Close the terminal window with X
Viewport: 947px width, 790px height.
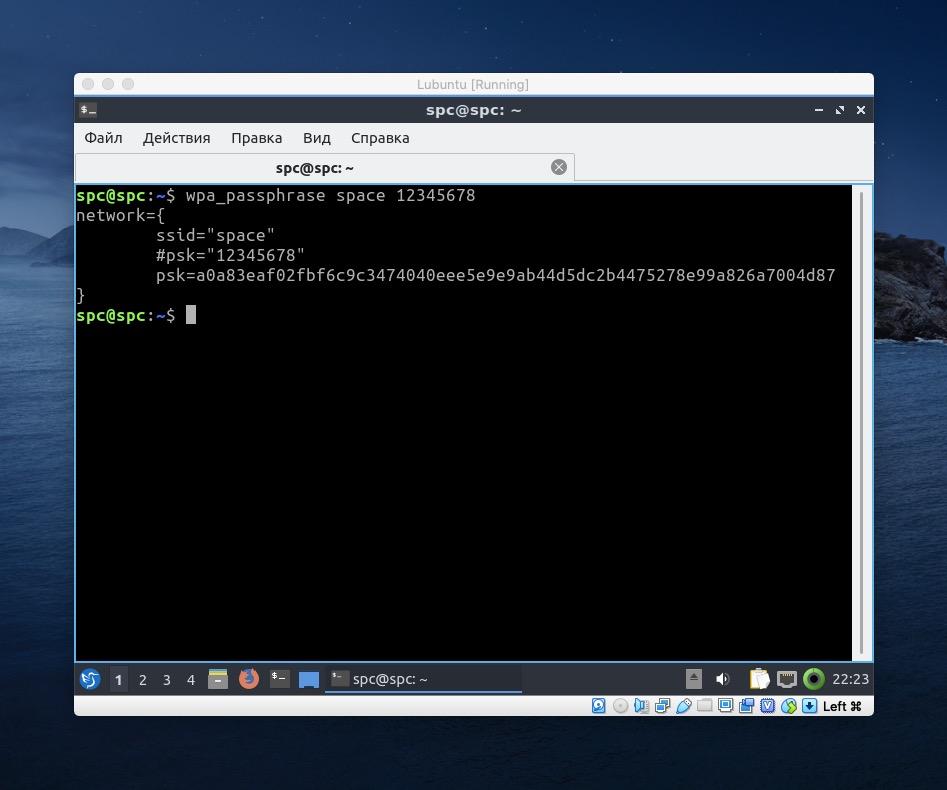tap(861, 110)
